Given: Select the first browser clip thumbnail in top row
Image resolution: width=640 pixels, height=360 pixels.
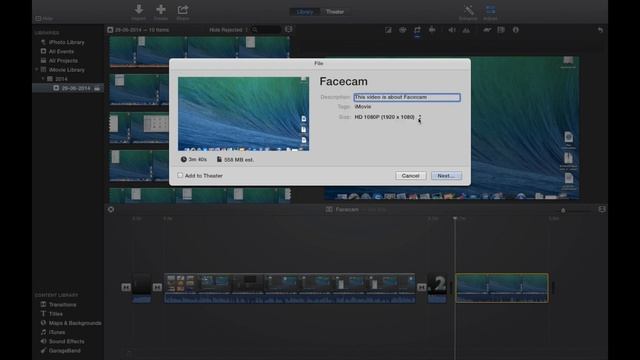Looking at the screenshot, I should pyautogui.click(x=123, y=51).
